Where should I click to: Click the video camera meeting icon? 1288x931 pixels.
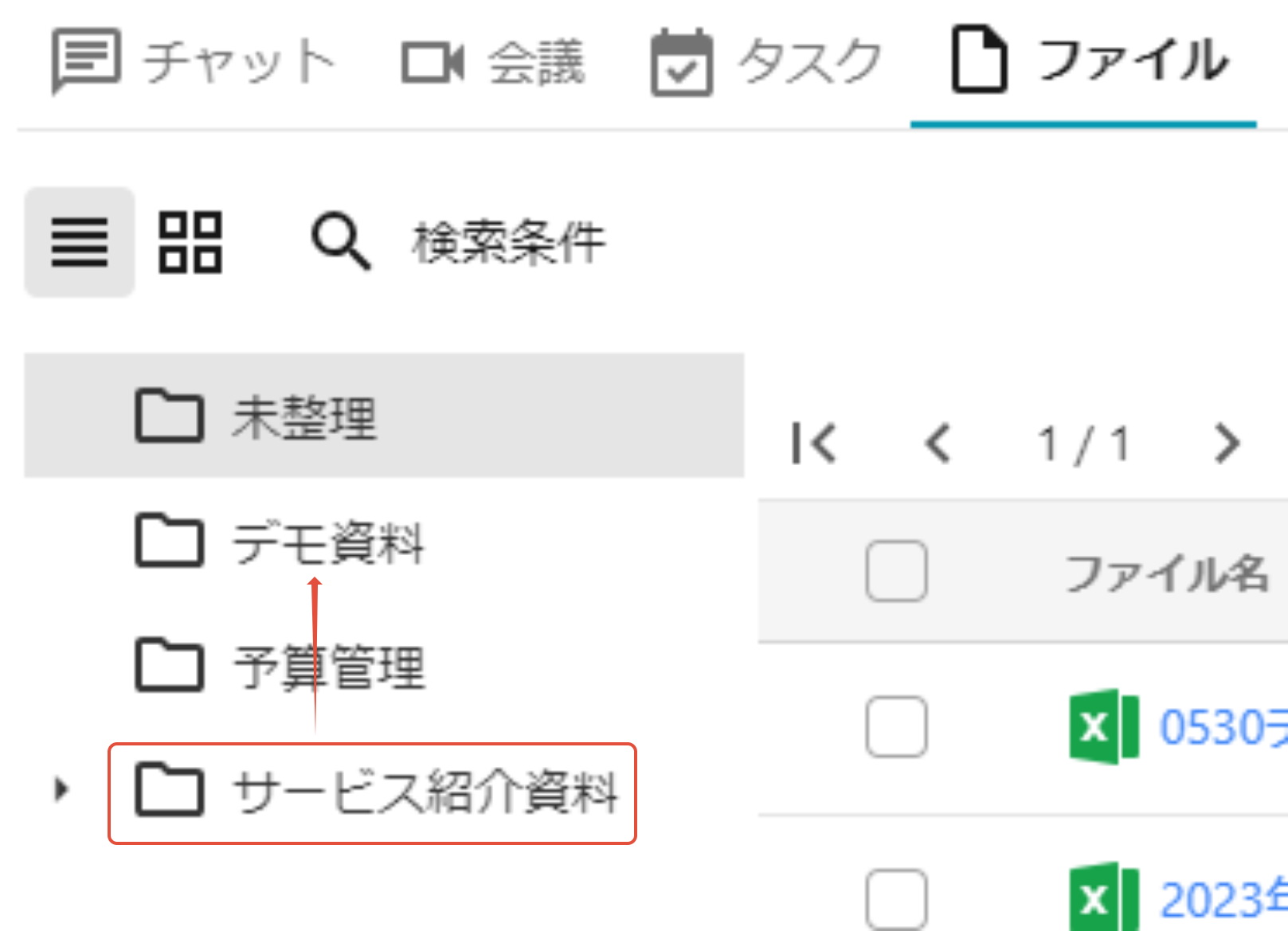(x=433, y=63)
